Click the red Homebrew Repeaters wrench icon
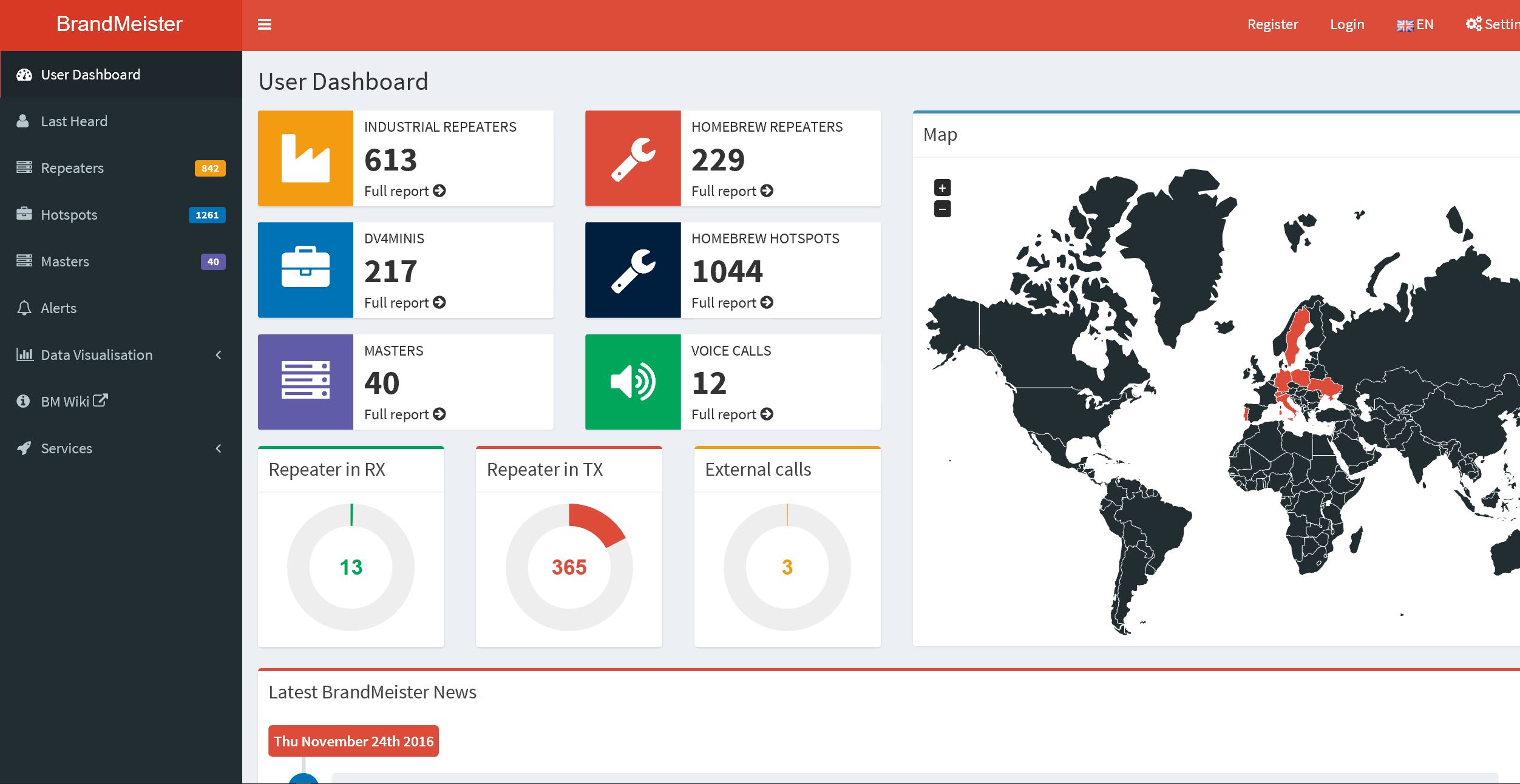The width and height of the screenshot is (1520, 784). coord(633,158)
